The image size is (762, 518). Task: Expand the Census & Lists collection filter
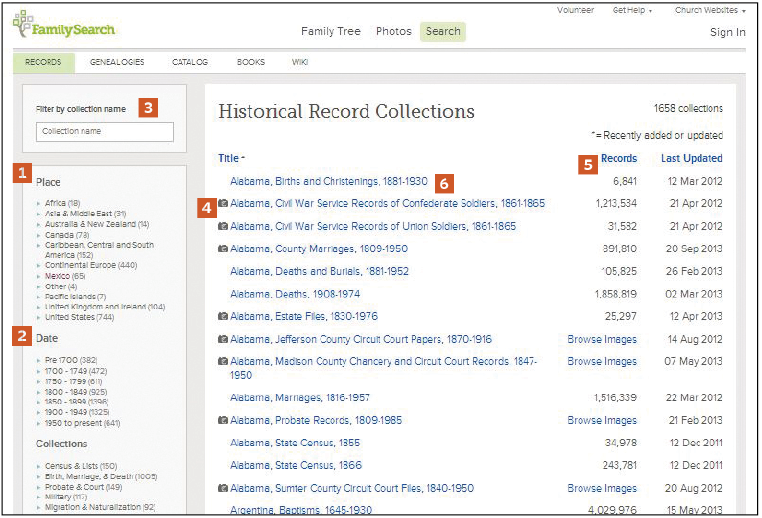[x=38, y=466]
